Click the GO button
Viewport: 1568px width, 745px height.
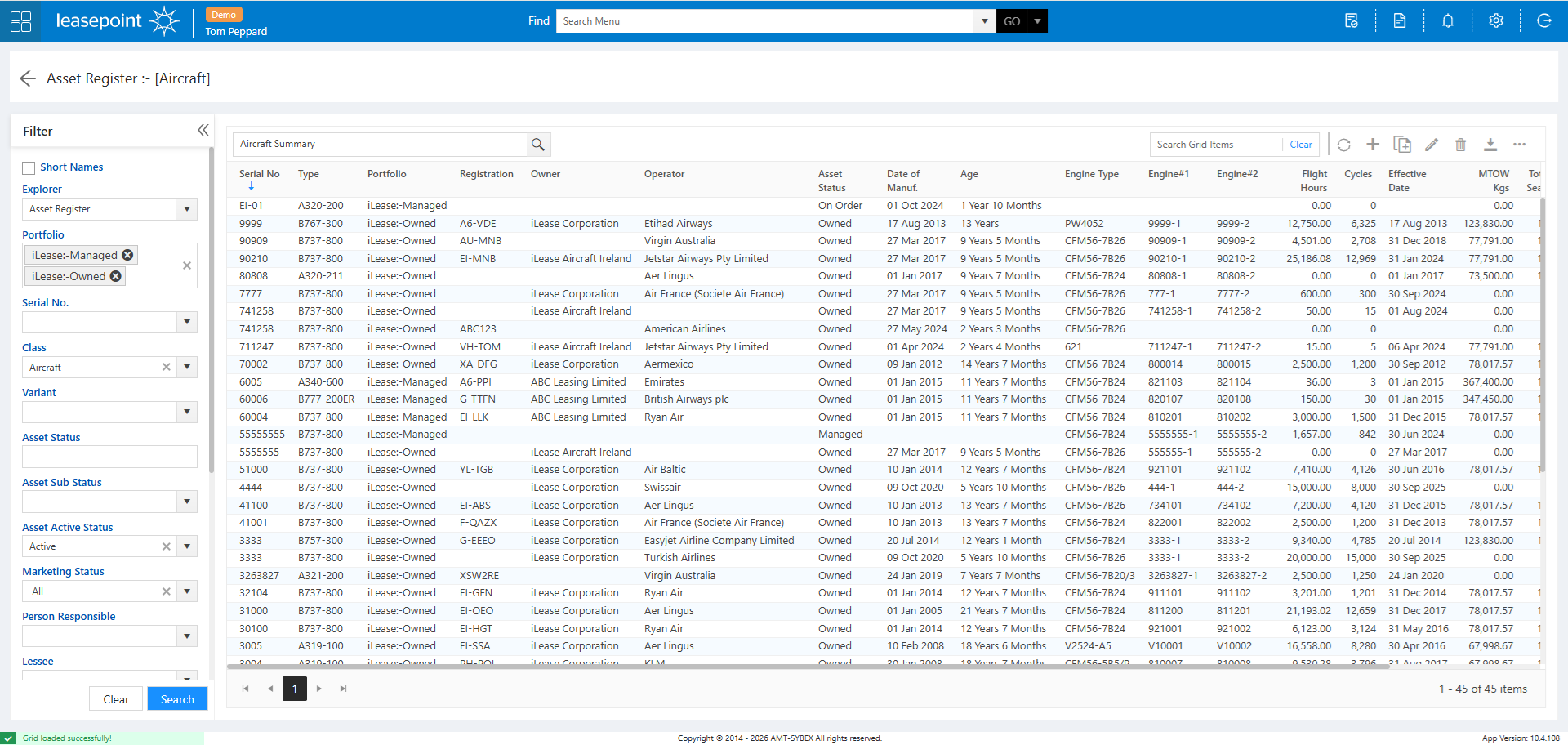(x=1012, y=21)
